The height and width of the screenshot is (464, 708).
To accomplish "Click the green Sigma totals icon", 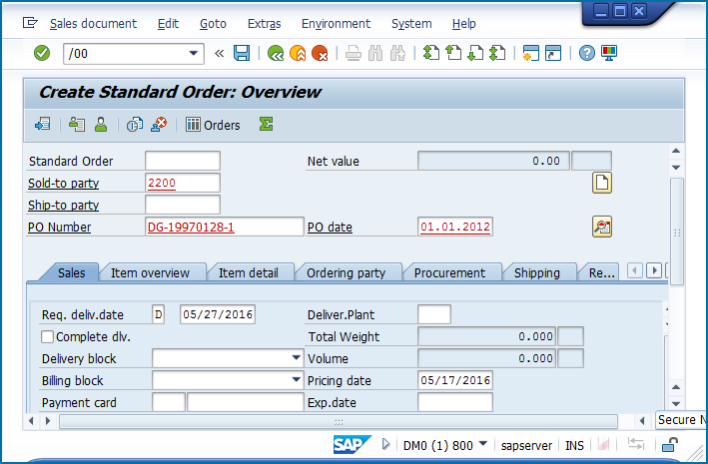I will click(x=265, y=125).
